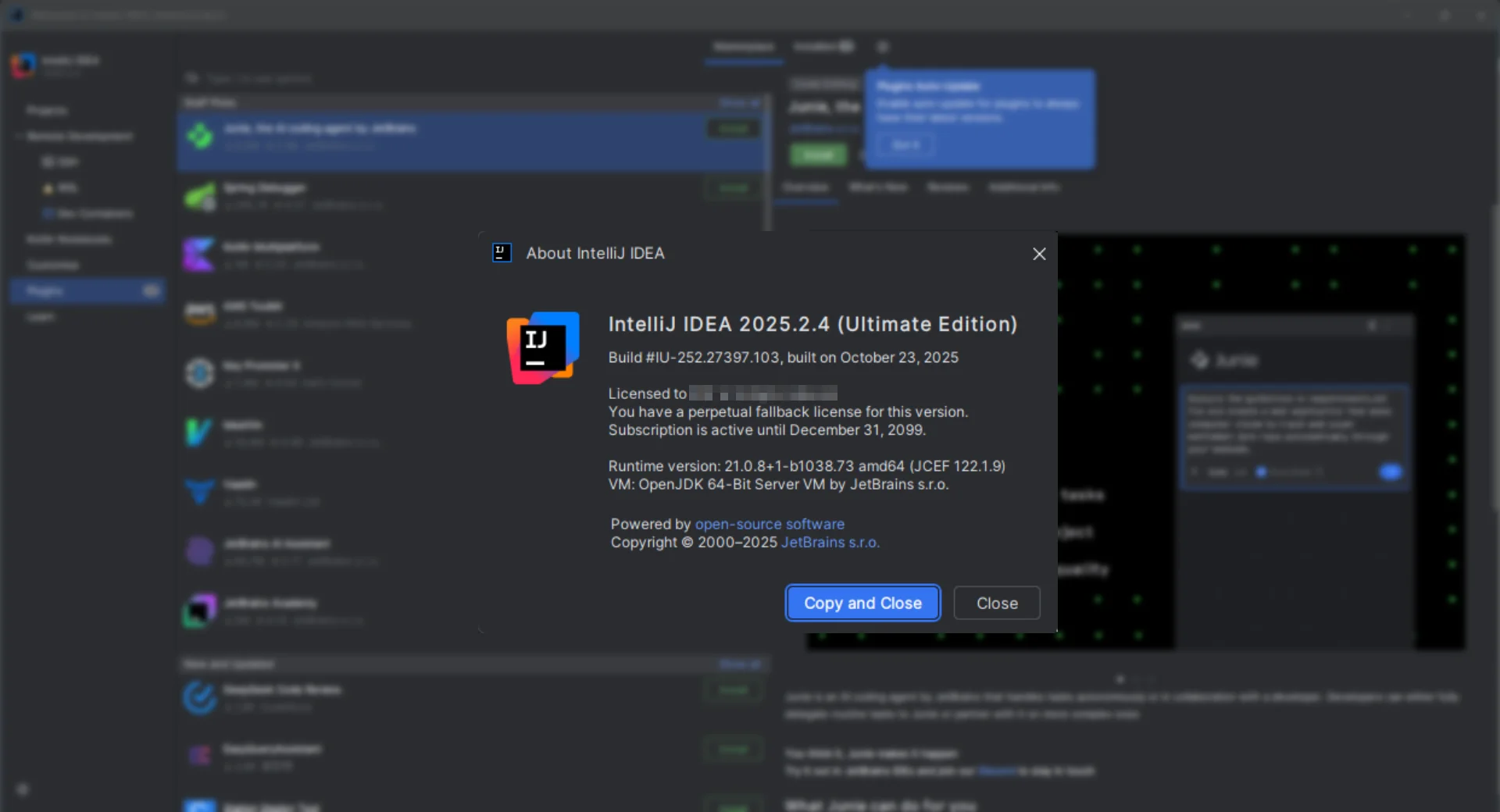1500x812 pixels.
Task: Open the open-source software link
Action: (x=770, y=524)
